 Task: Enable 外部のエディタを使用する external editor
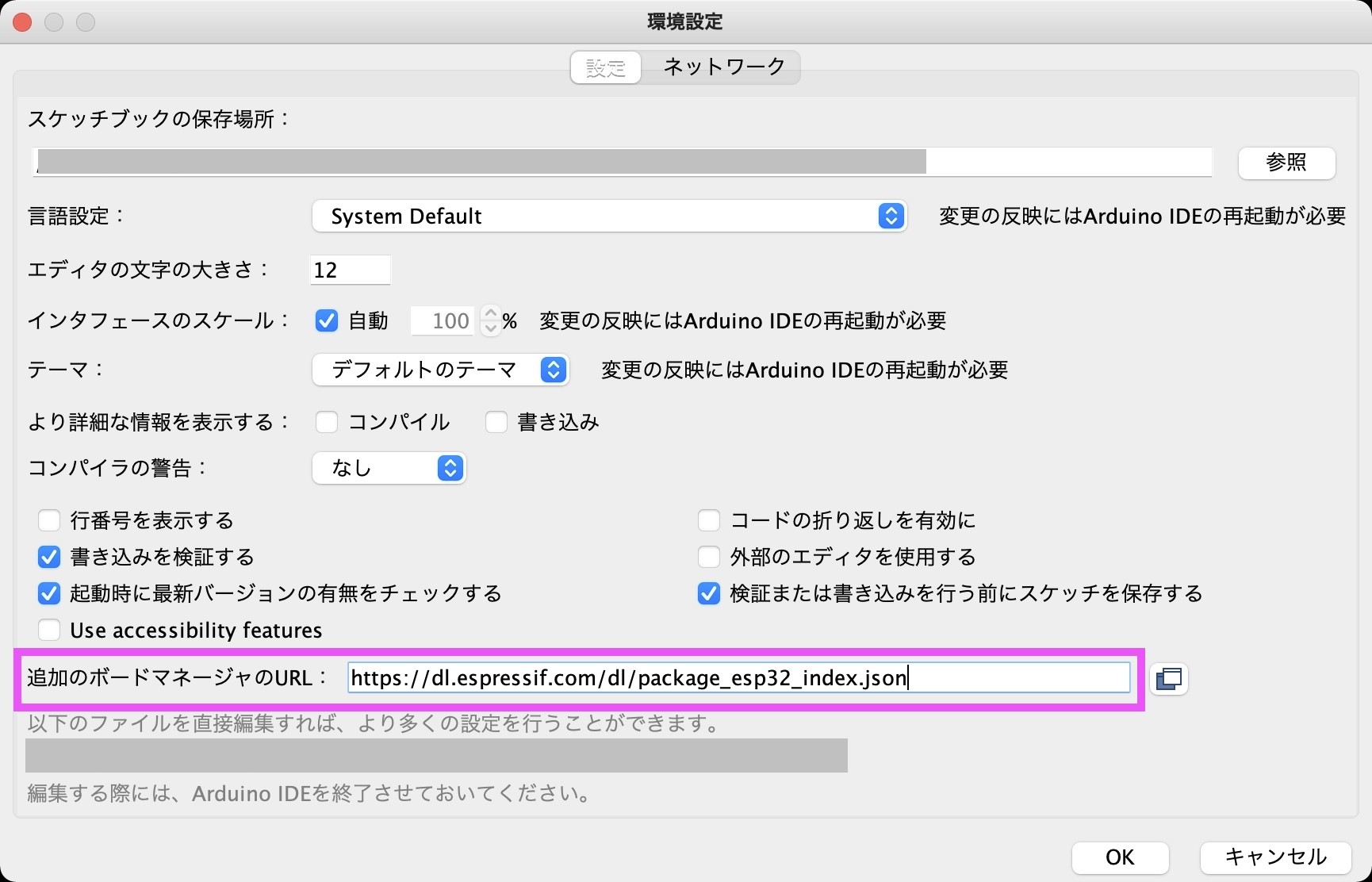pos(708,557)
